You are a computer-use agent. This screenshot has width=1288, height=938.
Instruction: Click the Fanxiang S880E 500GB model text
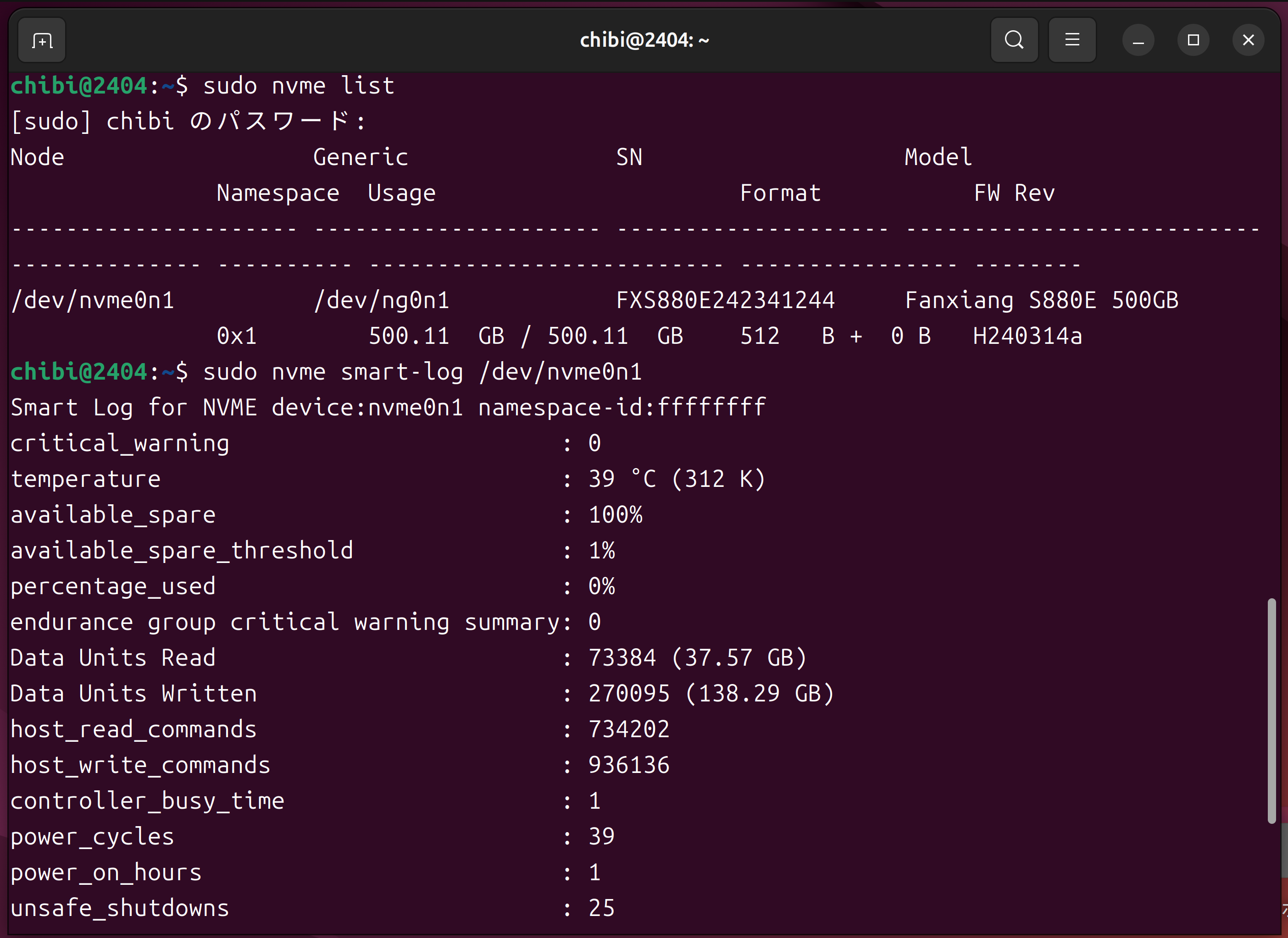[1041, 300]
